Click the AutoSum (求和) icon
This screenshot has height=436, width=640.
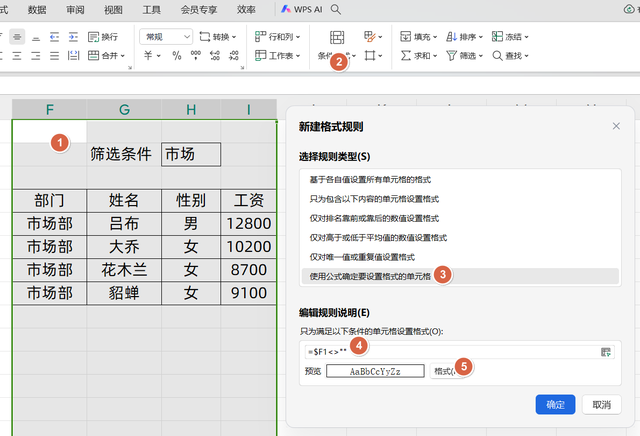click(405, 56)
